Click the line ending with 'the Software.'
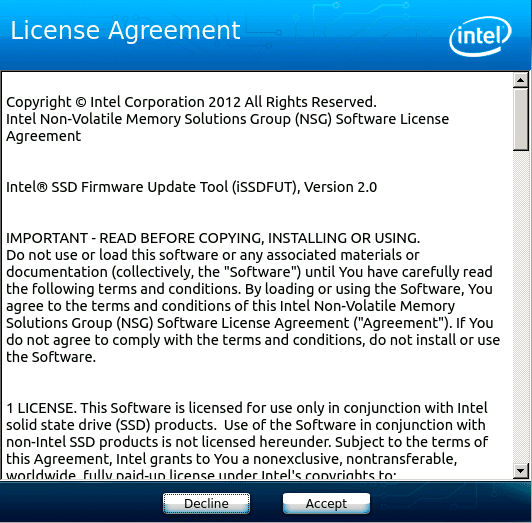This screenshot has height=523, width=532. pos(51,357)
